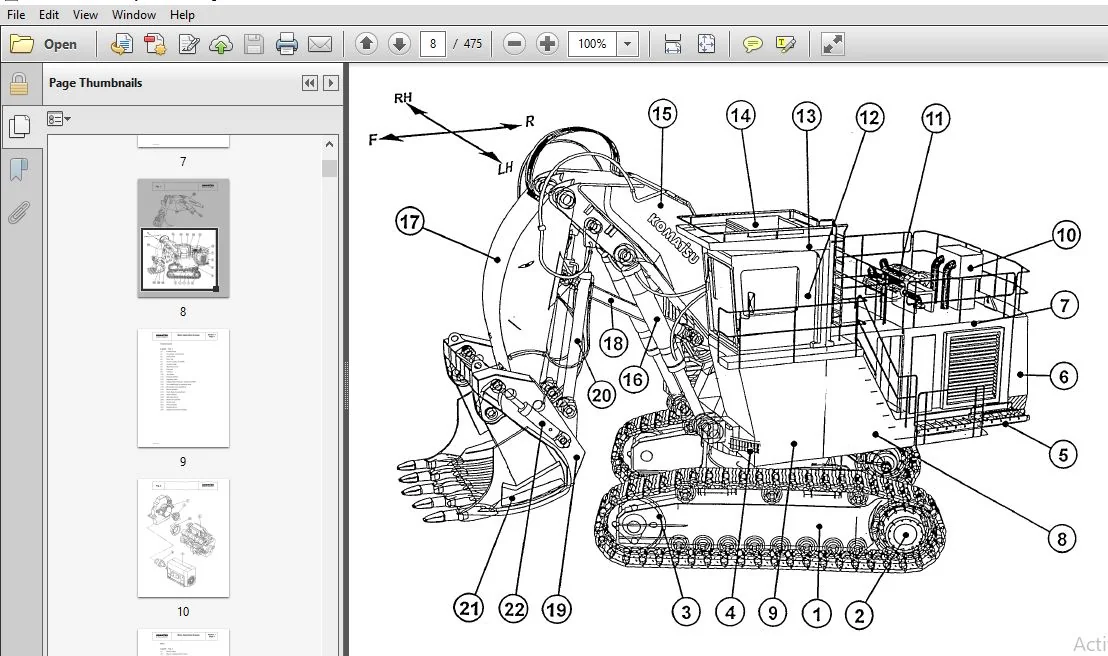Open the Attachments paperclip panel
This screenshot has width=1108, height=656.
coord(19,211)
